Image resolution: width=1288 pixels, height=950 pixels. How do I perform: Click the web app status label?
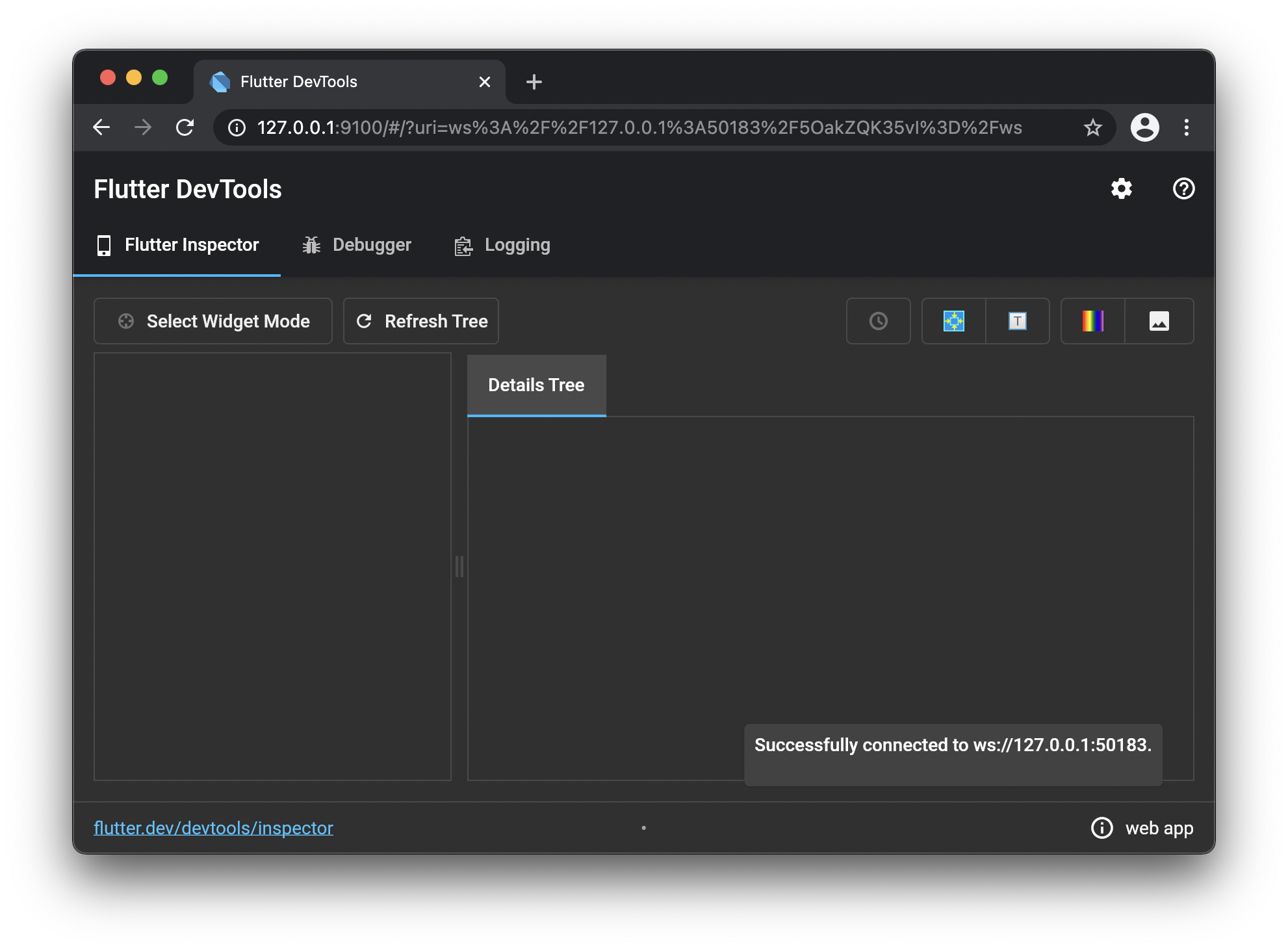click(1159, 828)
